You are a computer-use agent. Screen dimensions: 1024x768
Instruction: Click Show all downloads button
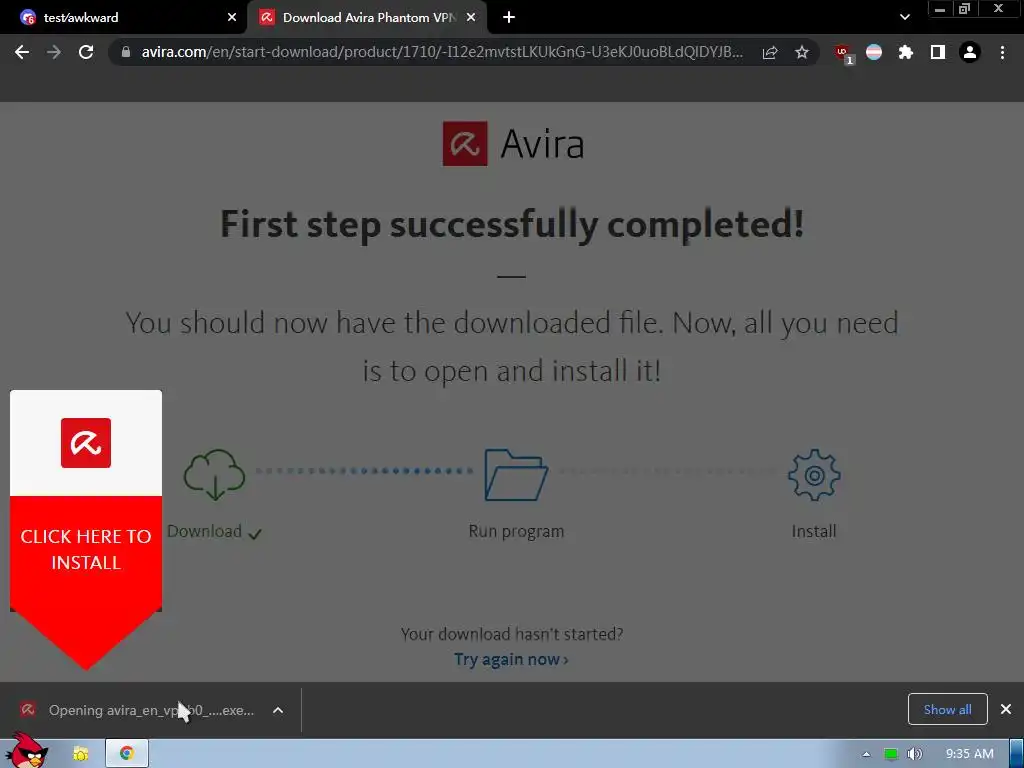[948, 709]
